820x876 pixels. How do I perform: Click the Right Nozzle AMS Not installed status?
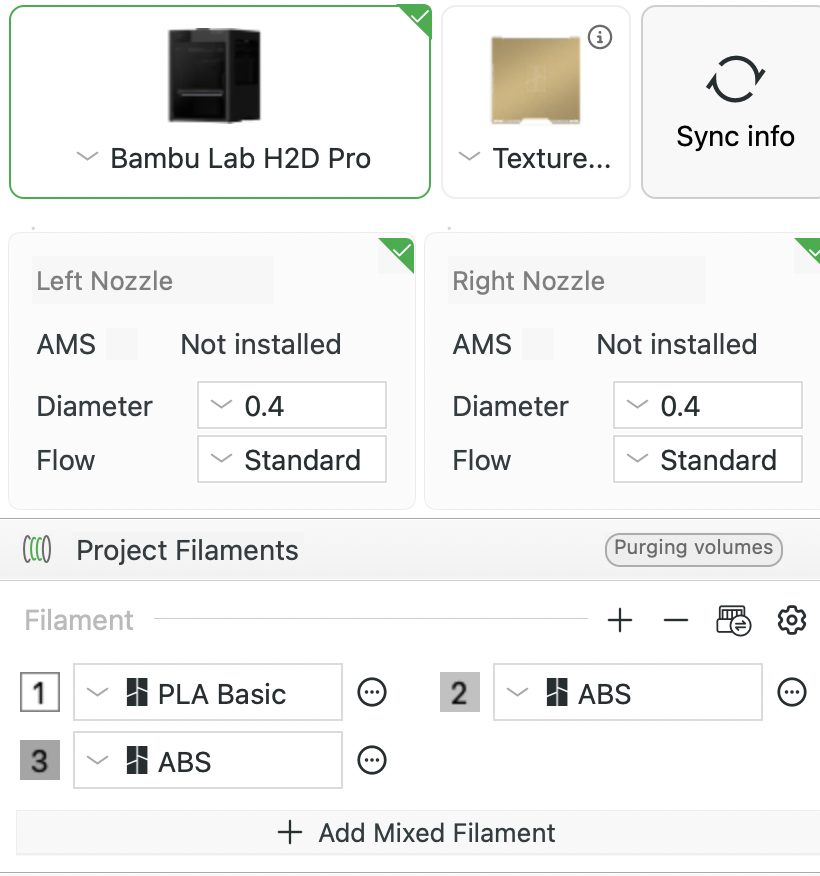[677, 344]
